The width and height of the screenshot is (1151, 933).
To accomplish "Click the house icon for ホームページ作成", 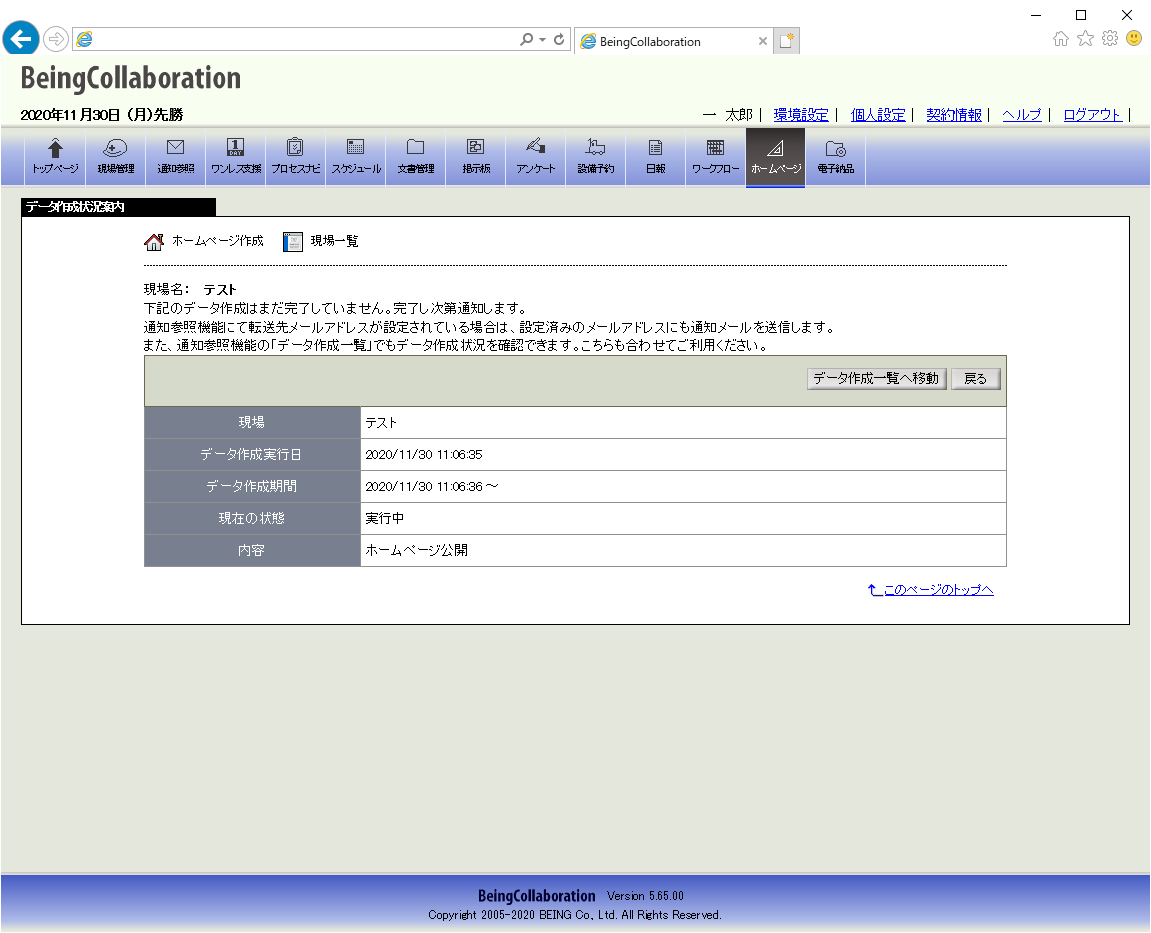I will (153, 242).
